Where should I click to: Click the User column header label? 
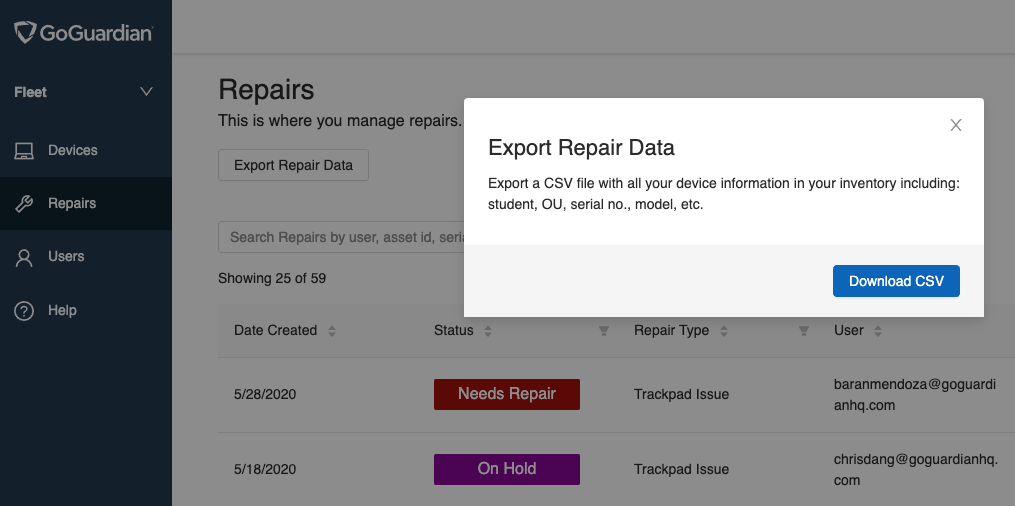coord(849,331)
